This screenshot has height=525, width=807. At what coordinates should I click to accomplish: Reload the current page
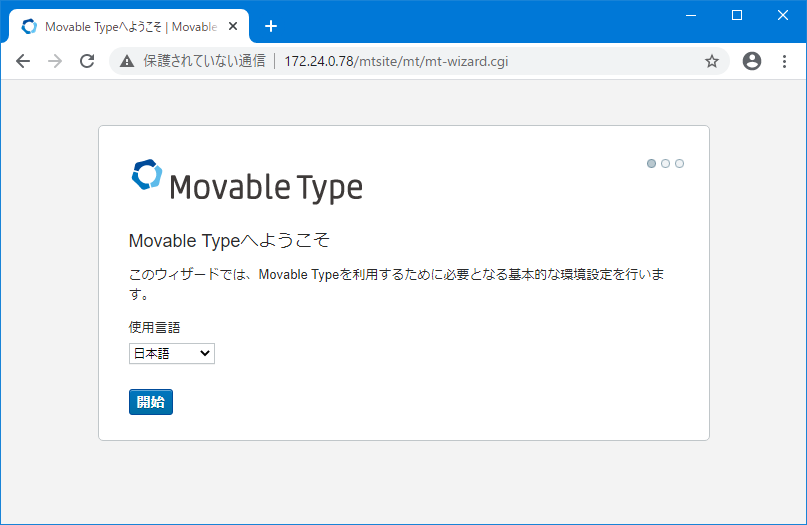(87, 61)
